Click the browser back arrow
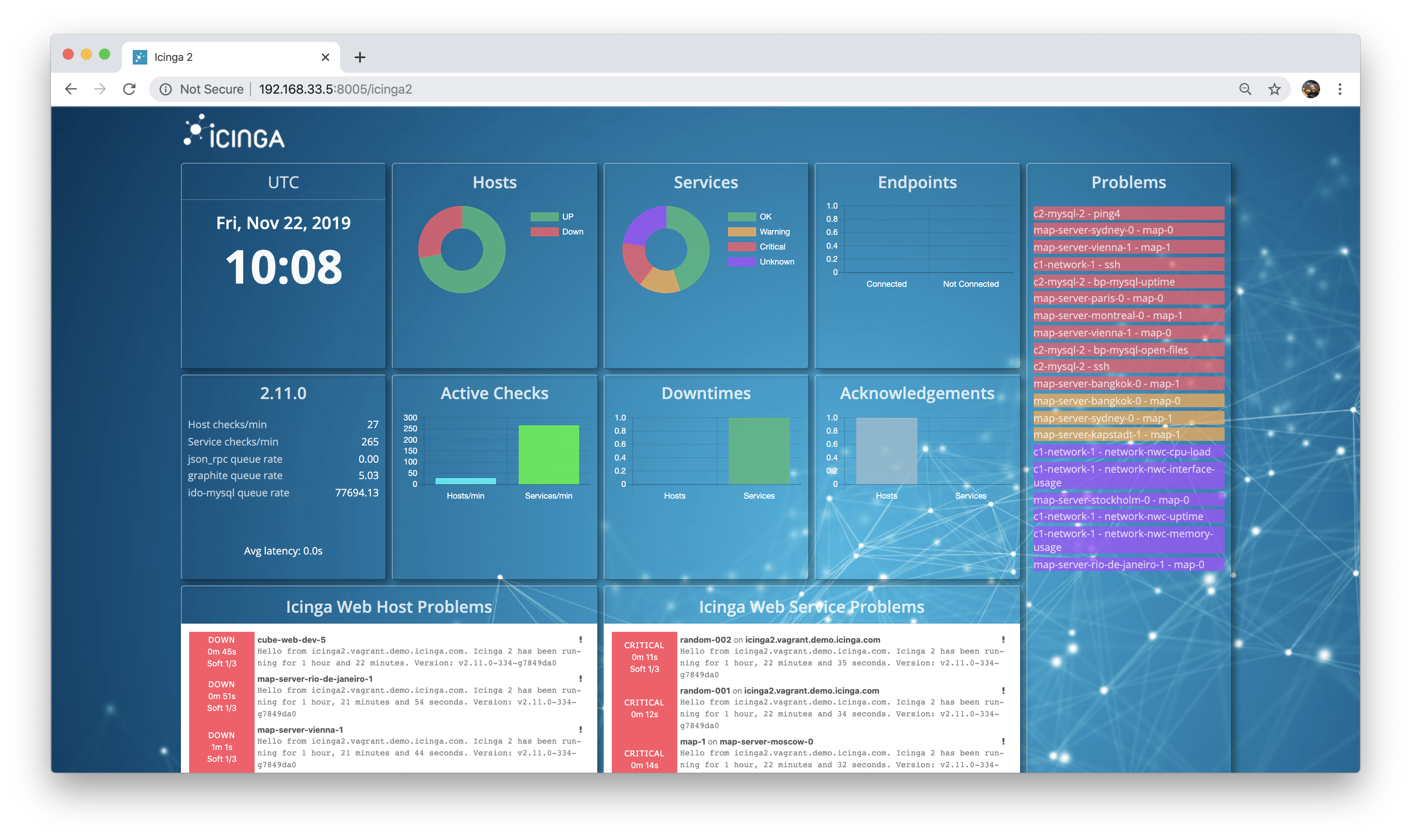This screenshot has height=840, width=1411. click(71, 89)
